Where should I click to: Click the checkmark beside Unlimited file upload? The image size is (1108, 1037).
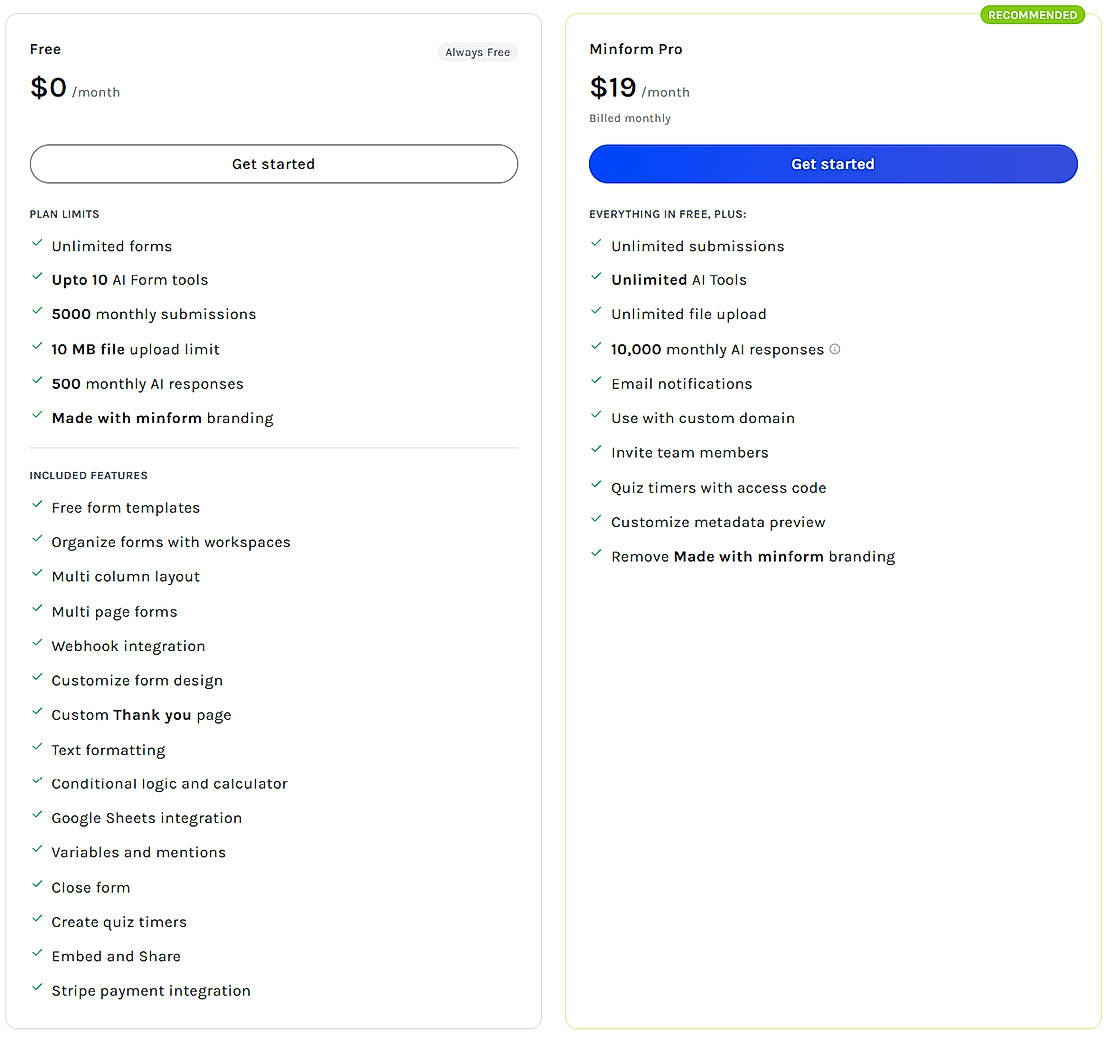click(x=596, y=311)
